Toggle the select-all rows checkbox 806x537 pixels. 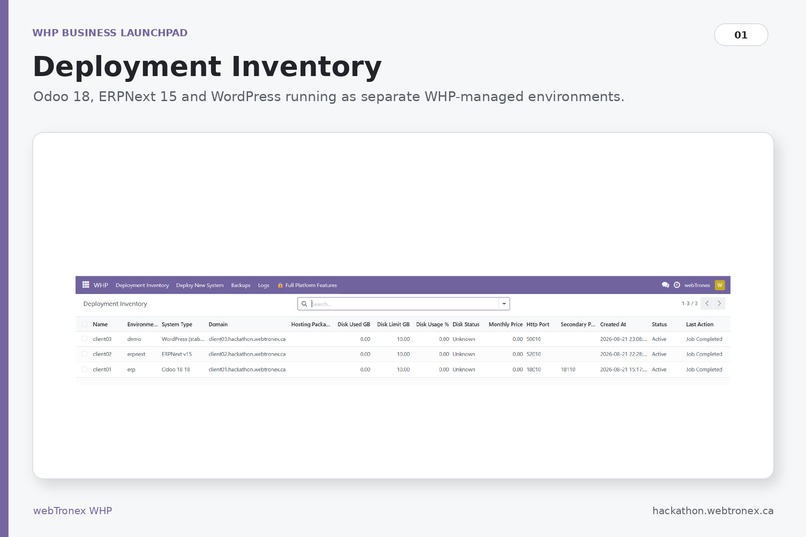[x=85, y=324]
